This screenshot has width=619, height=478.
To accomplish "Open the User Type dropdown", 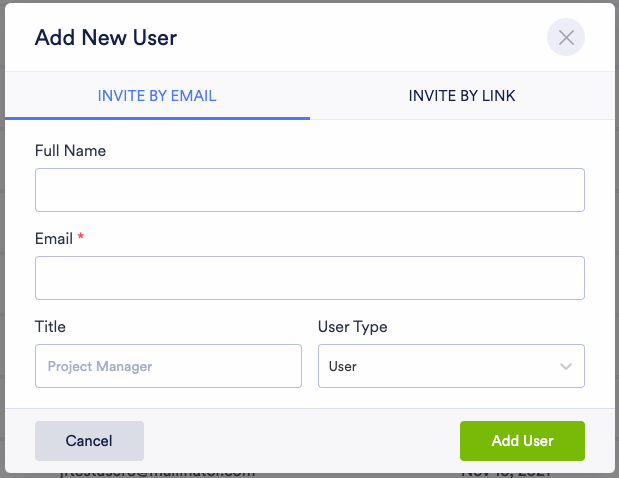I will pos(450,366).
